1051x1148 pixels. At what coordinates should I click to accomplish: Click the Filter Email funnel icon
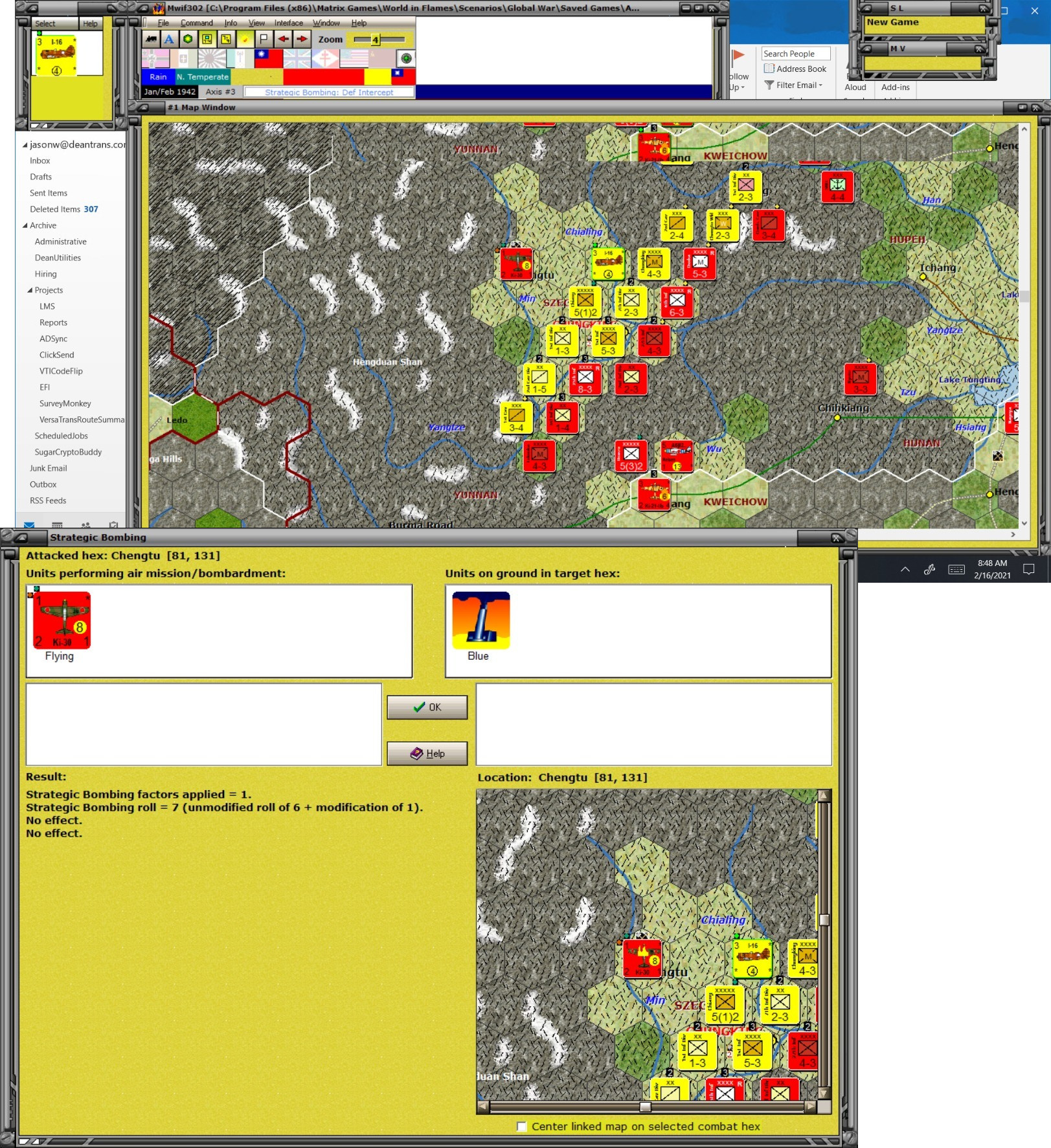click(x=769, y=85)
